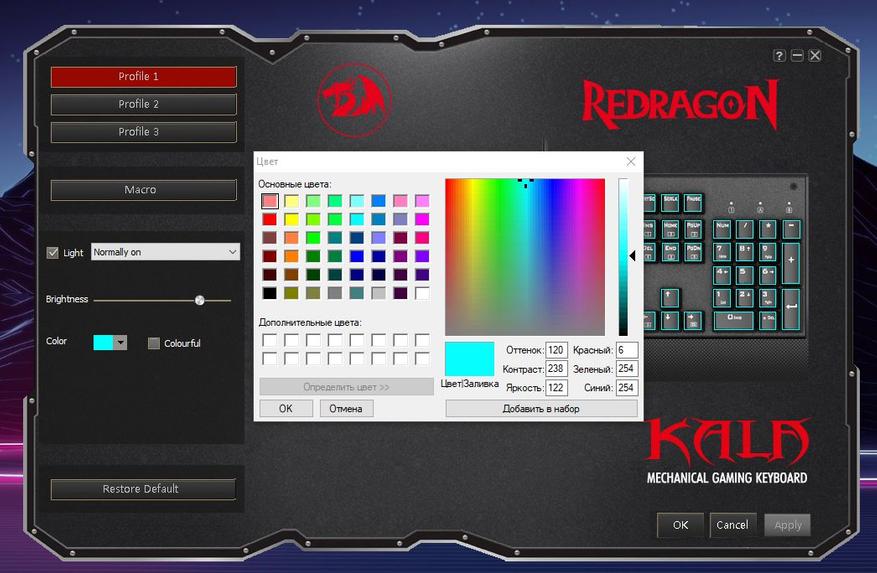
Task: Select the white basic color swatch
Action: tap(422, 293)
